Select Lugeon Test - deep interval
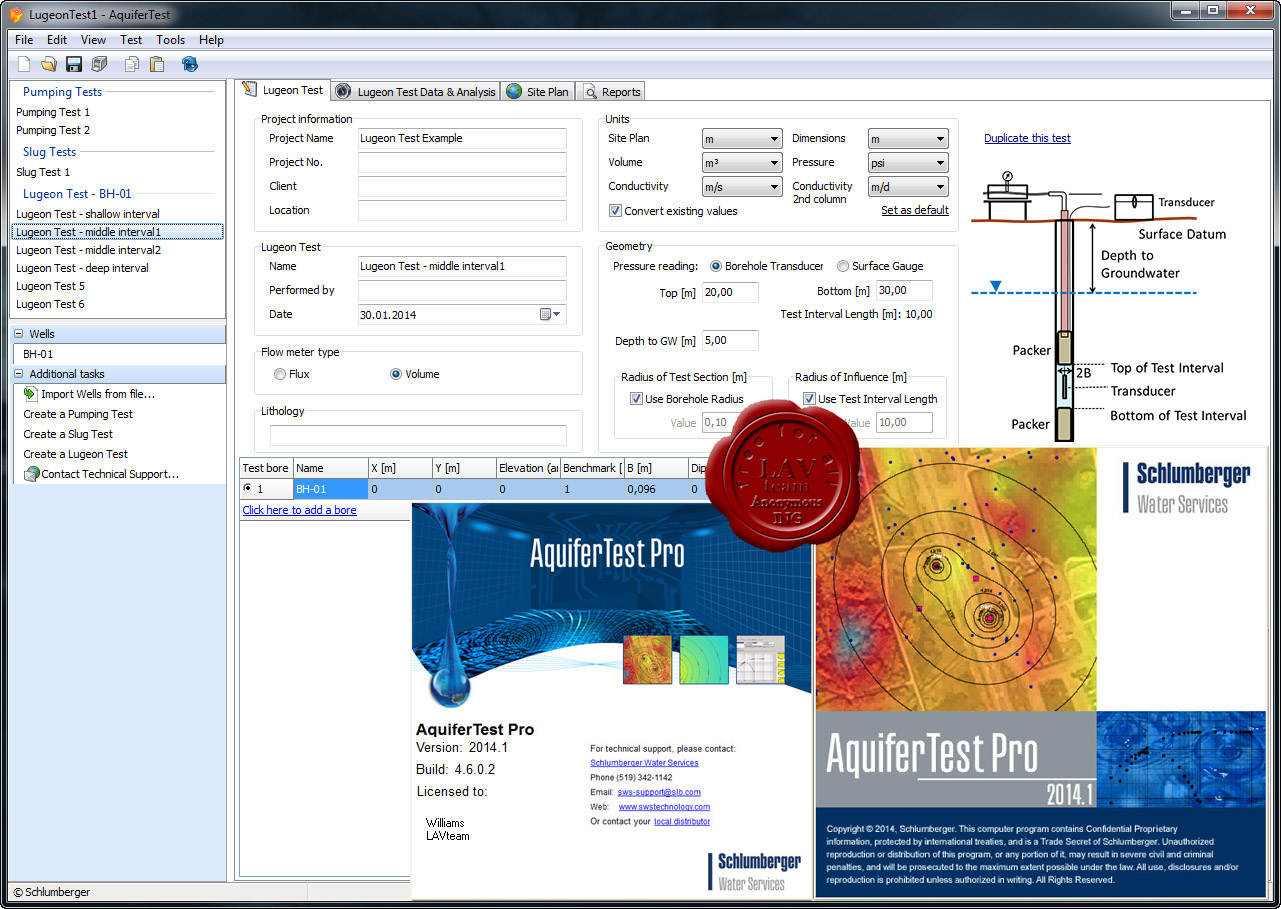1281x909 pixels. (82, 268)
